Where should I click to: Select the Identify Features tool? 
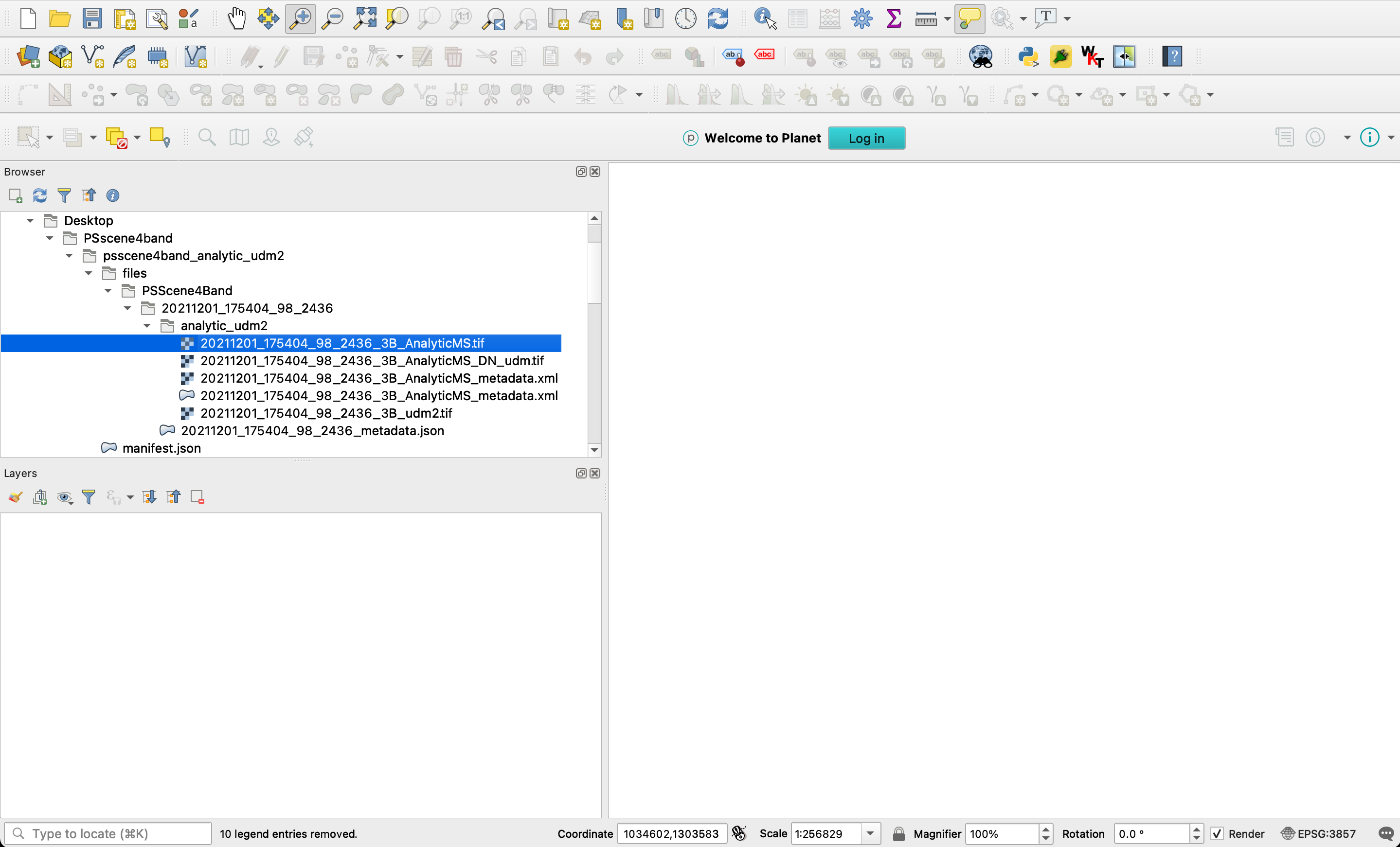pos(765,18)
